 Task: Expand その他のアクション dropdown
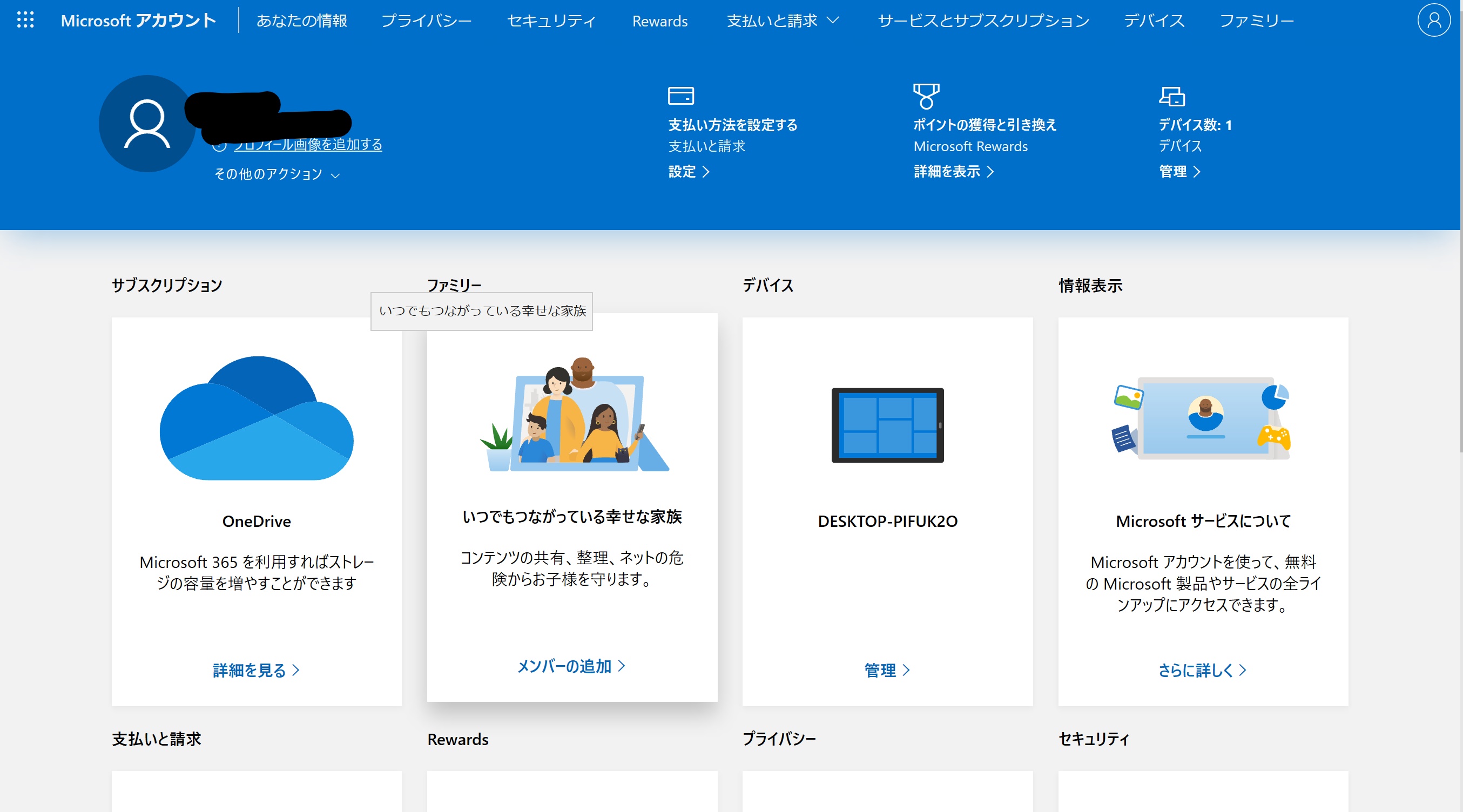point(277,174)
